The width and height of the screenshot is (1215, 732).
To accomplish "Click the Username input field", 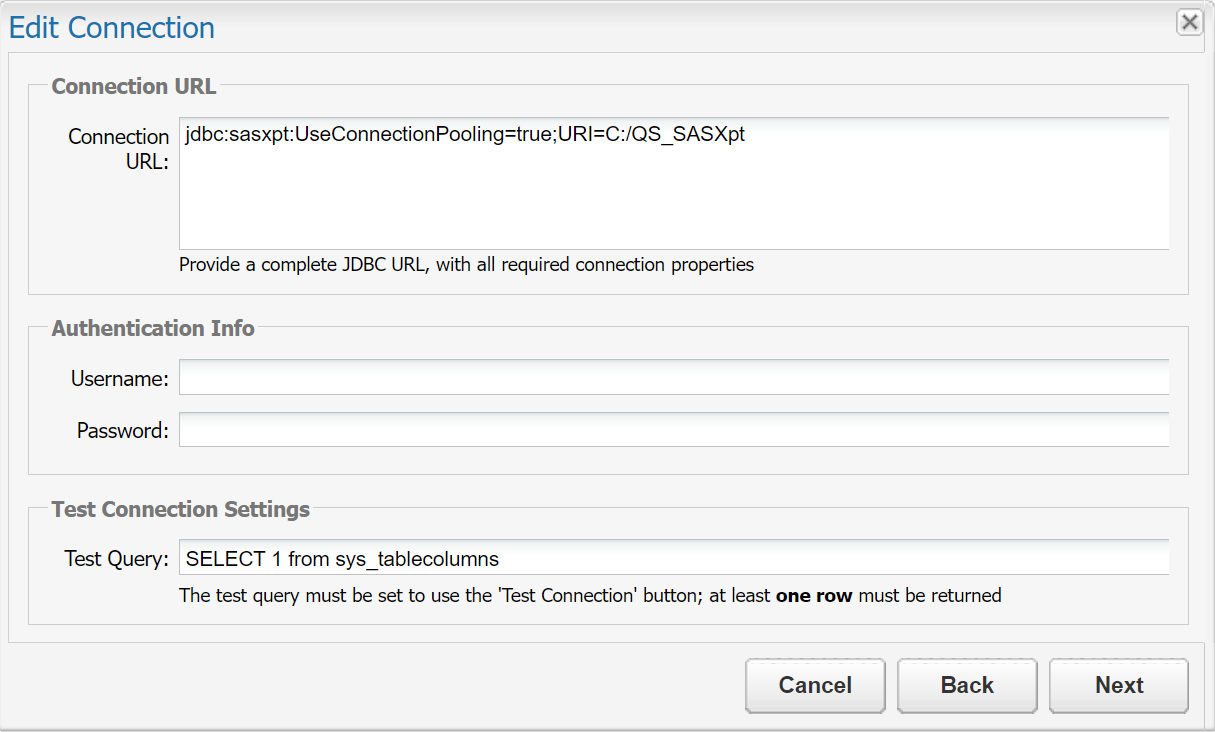I will (673, 378).
